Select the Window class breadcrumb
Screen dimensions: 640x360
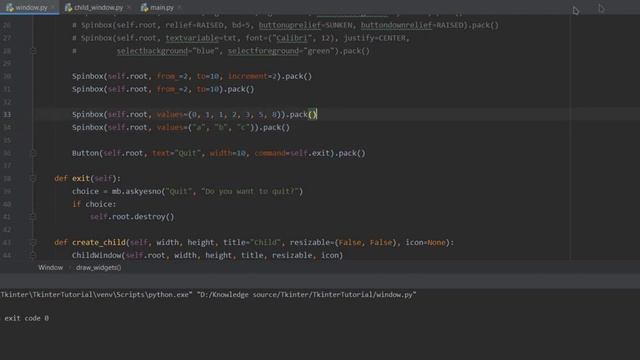pyautogui.click(x=51, y=268)
